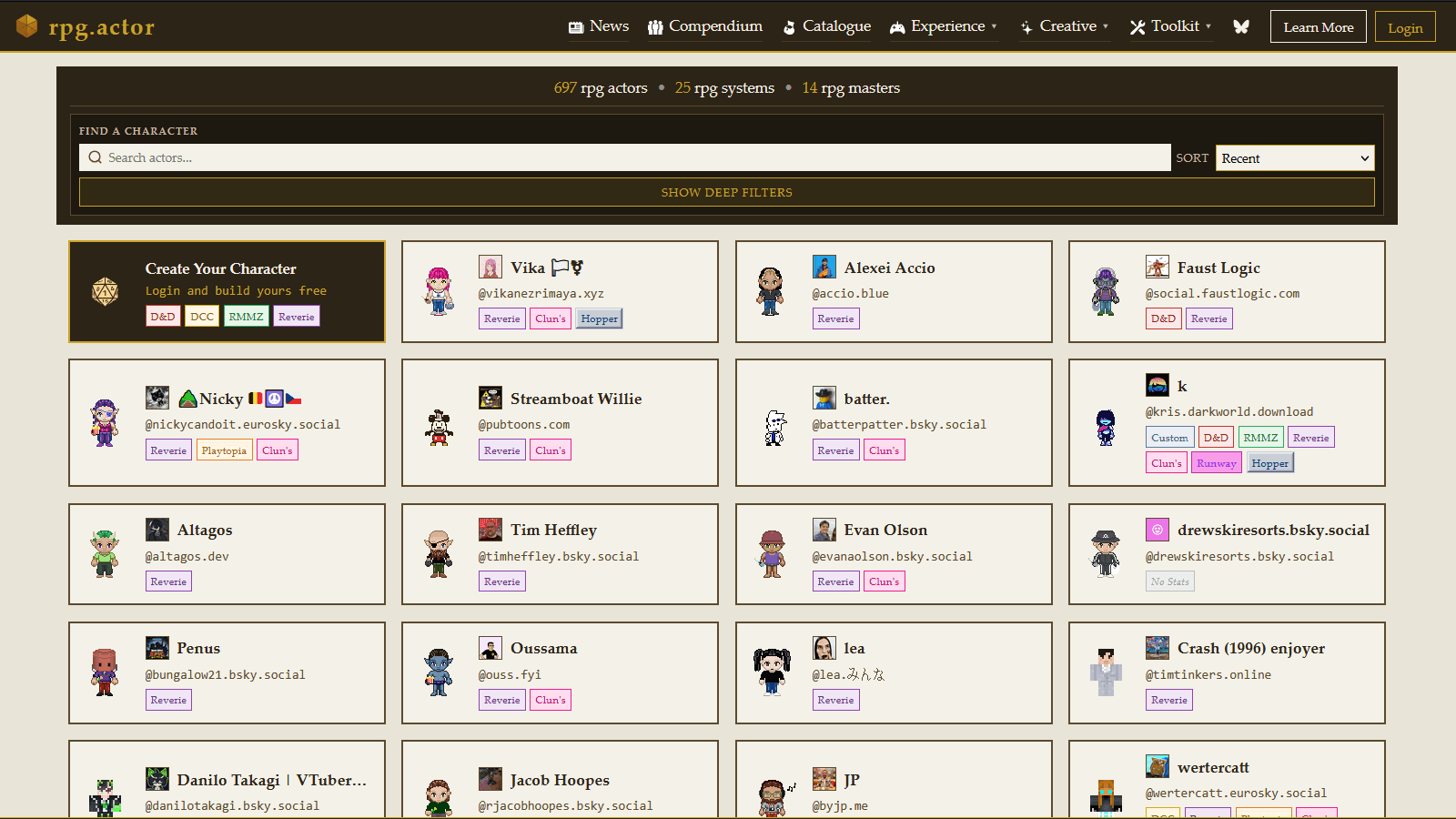Image resolution: width=1456 pixels, height=819 pixels.
Task: Click lea's pigtailed pixel sprite
Action: coord(772,672)
